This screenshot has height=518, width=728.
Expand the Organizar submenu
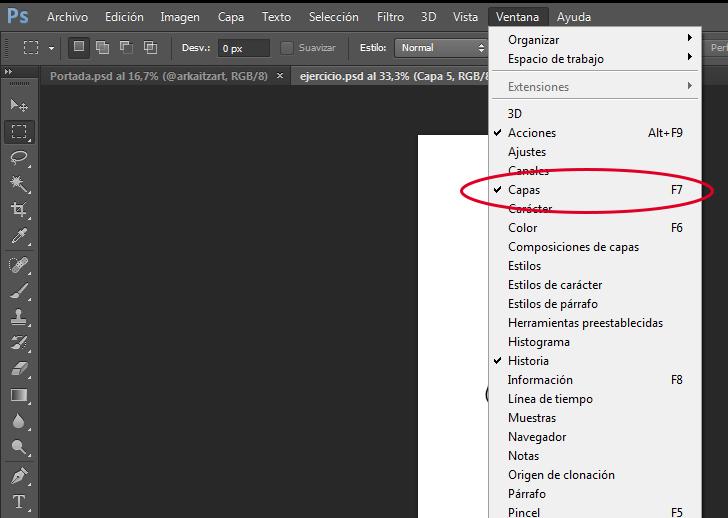pyautogui.click(x=595, y=40)
